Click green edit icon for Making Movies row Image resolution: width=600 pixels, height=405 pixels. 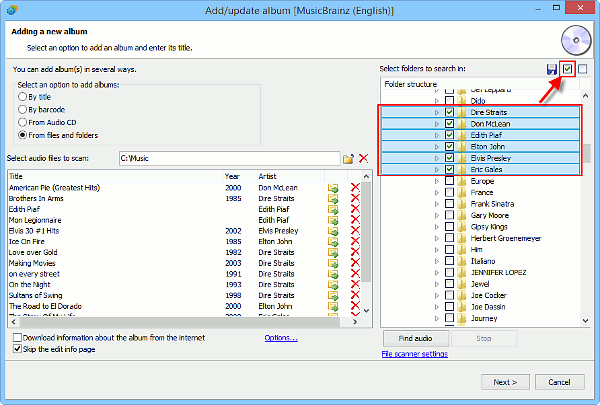(333, 263)
